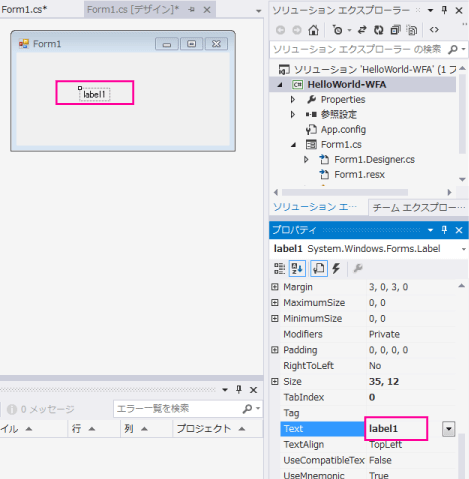Select Form1.resx in the tree
This screenshot has height=479, width=469.
(x=359, y=175)
